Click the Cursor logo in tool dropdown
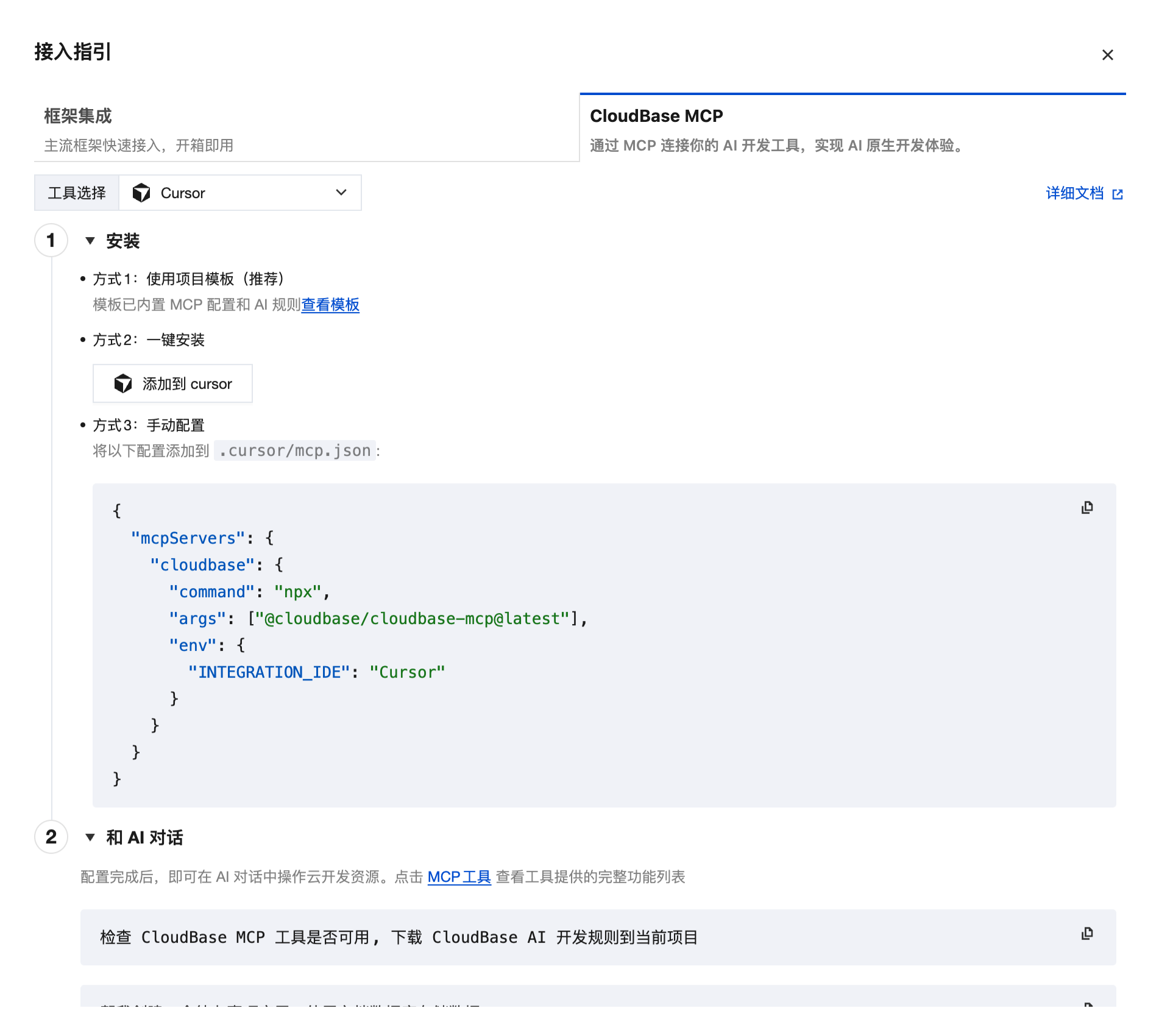 pyautogui.click(x=141, y=193)
